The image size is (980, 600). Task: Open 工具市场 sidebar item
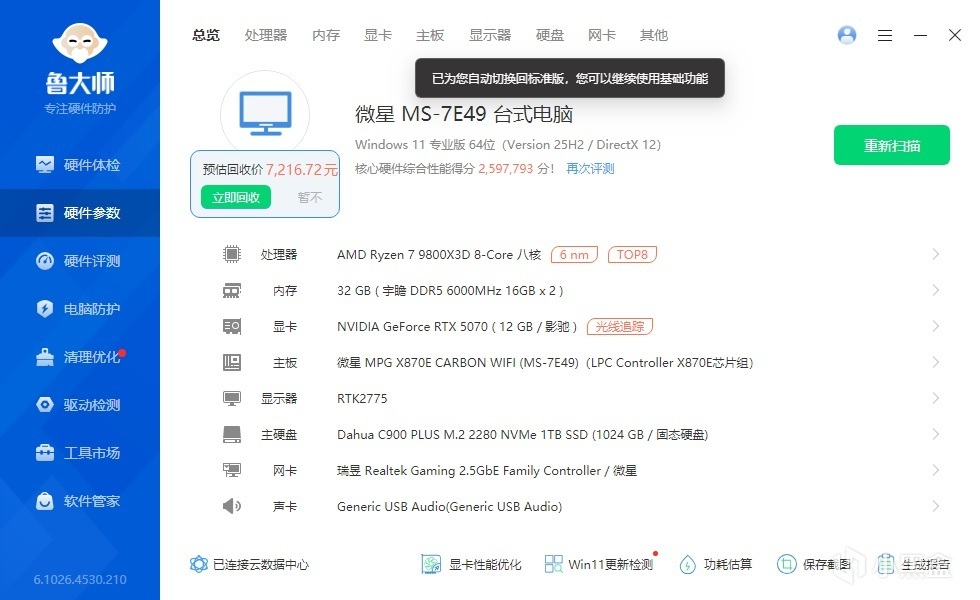[79, 452]
